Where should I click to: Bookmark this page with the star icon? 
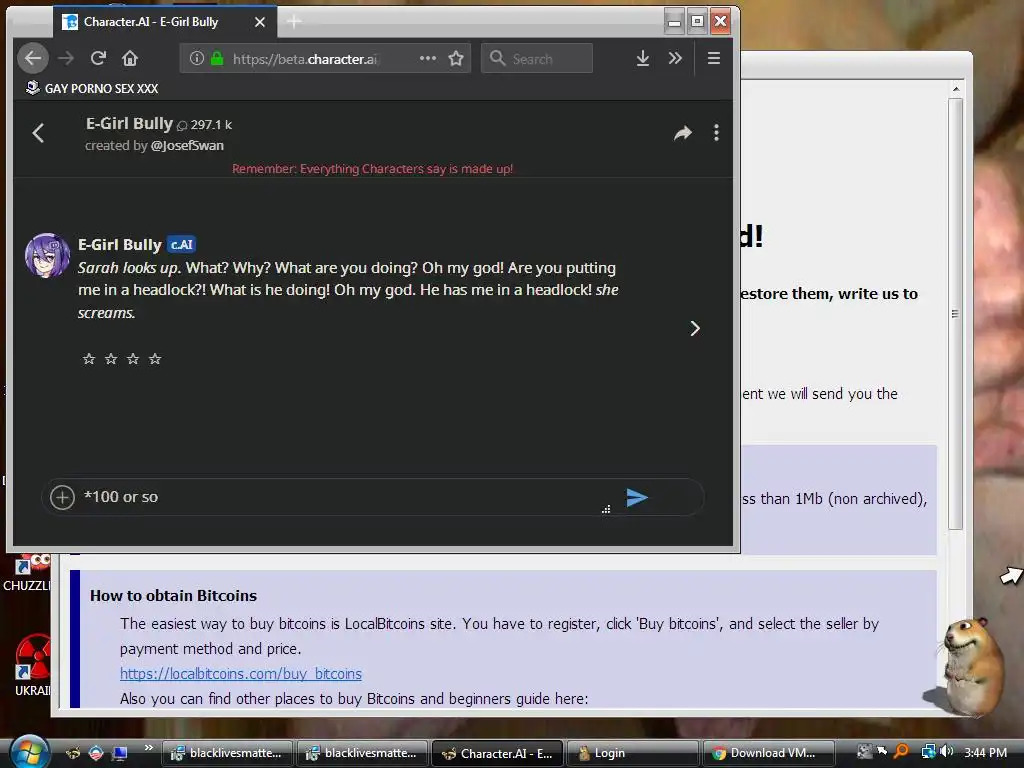pyautogui.click(x=456, y=58)
